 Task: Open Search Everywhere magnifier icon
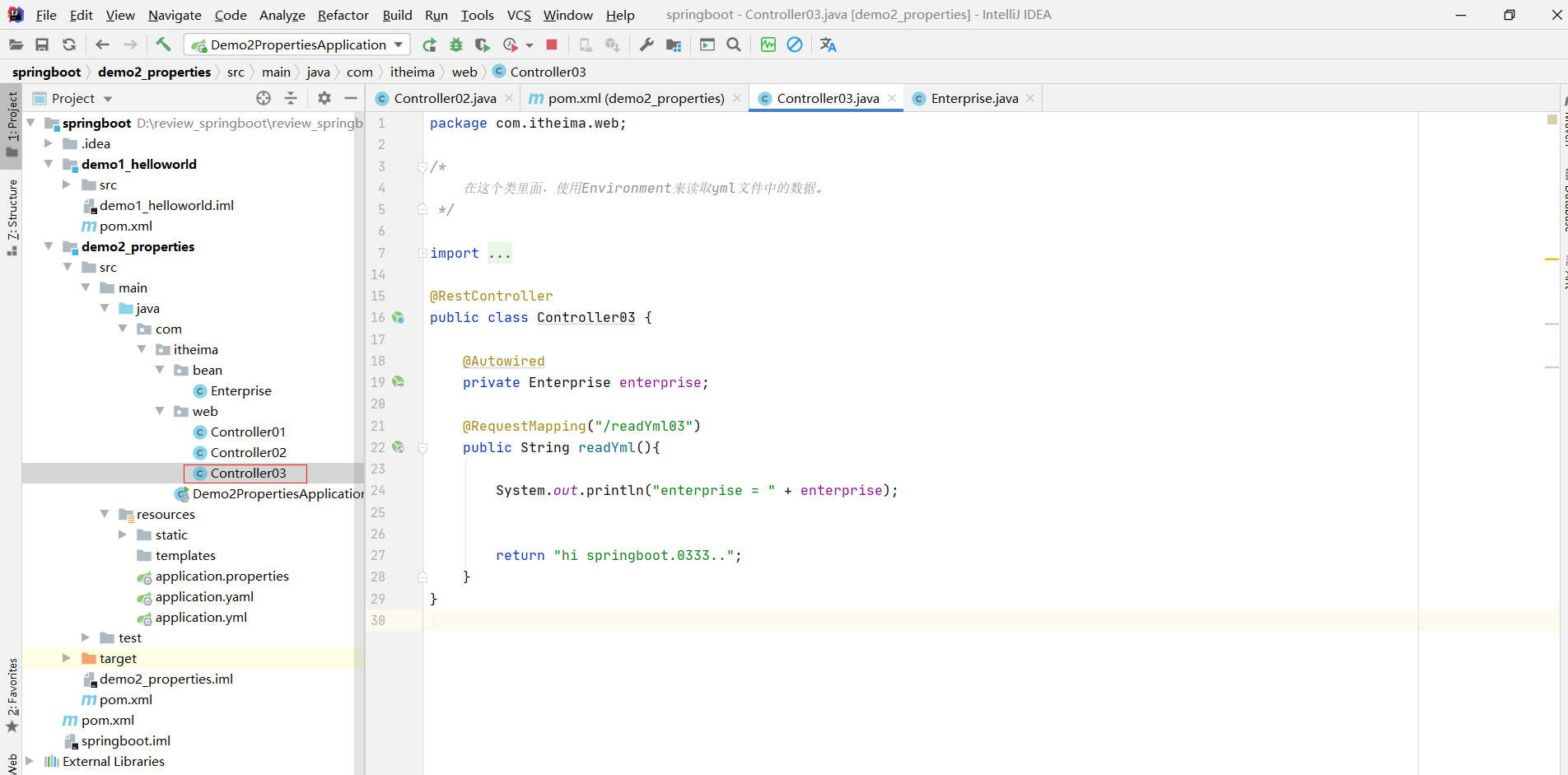point(734,44)
